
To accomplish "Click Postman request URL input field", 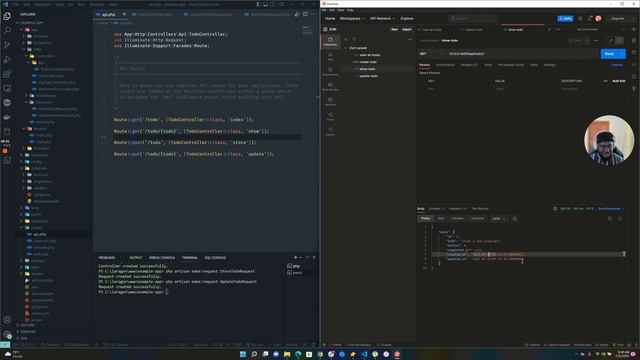I will [521, 53].
